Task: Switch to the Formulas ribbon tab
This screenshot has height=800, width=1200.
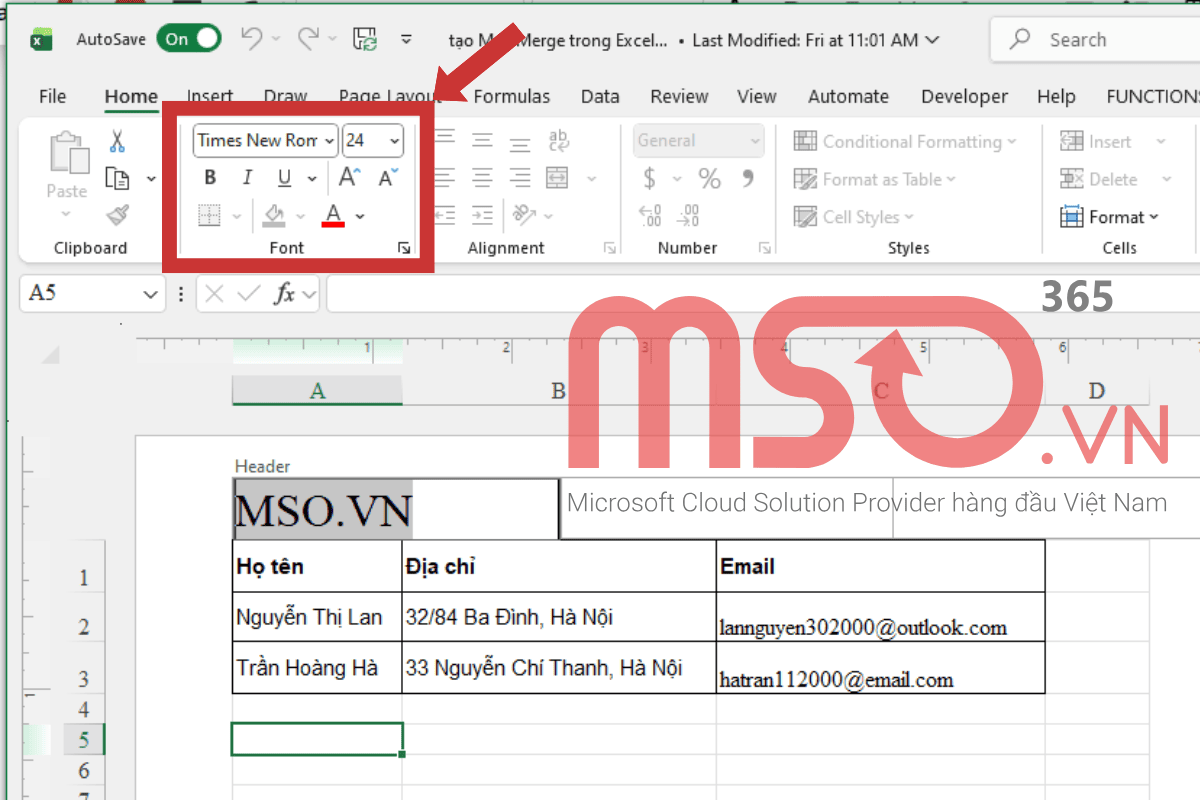Action: click(511, 96)
